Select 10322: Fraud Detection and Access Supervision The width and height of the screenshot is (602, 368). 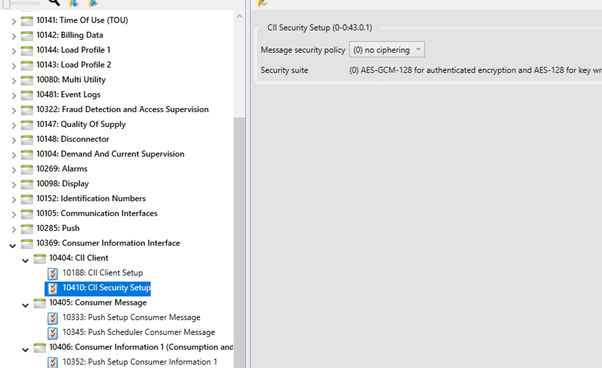tap(122, 109)
